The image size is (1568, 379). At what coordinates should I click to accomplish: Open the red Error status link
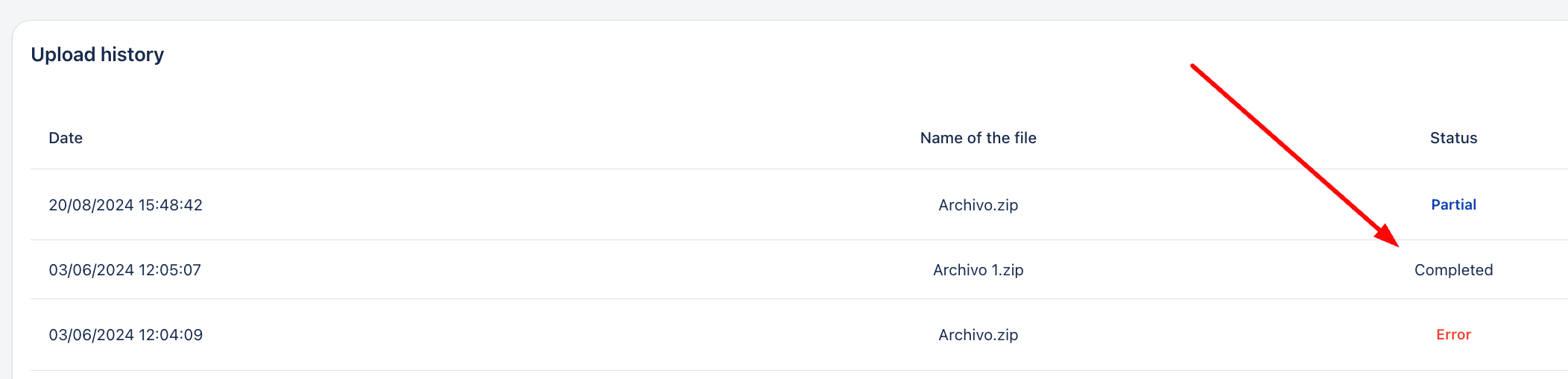coord(1453,335)
